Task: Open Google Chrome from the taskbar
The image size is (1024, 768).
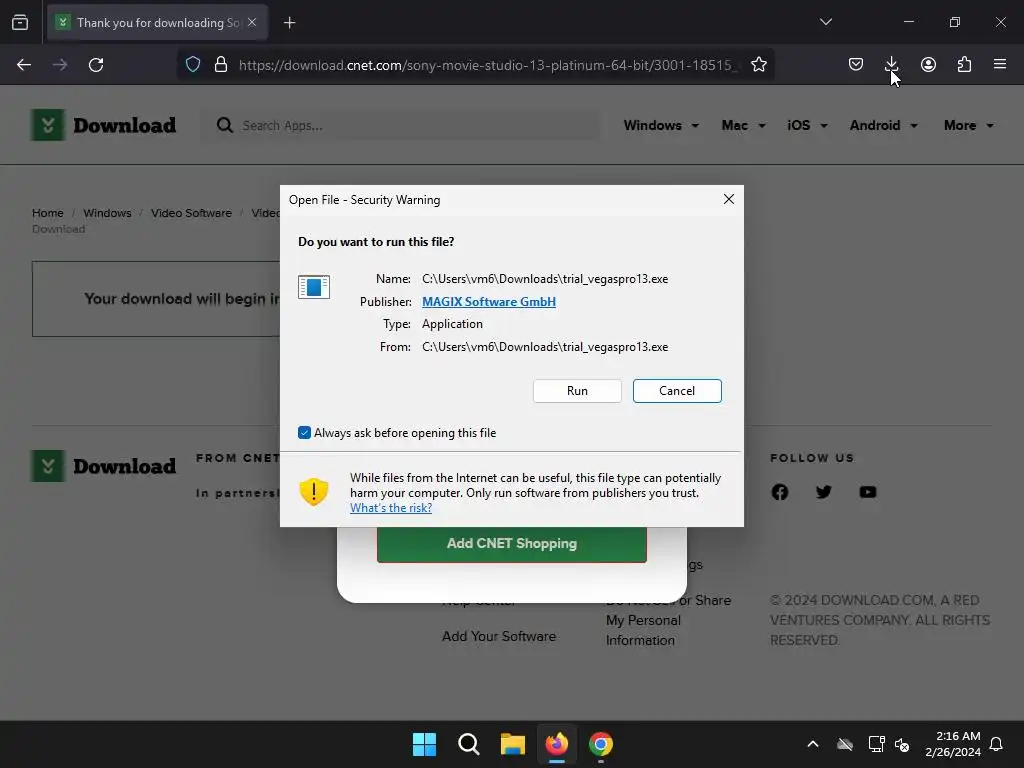Action: pyautogui.click(x=601, y=744)
